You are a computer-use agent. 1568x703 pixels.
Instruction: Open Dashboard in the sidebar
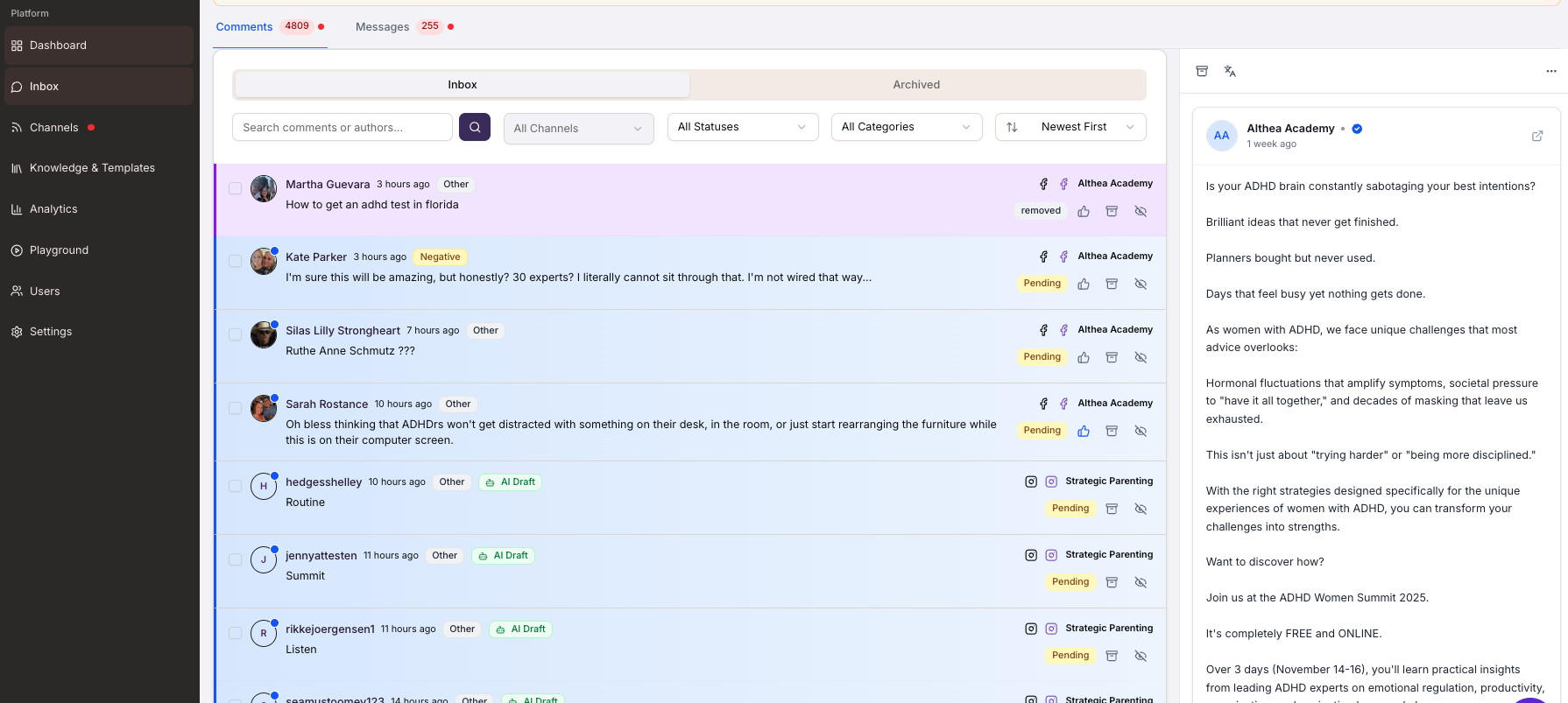click(x=99, y=46)
